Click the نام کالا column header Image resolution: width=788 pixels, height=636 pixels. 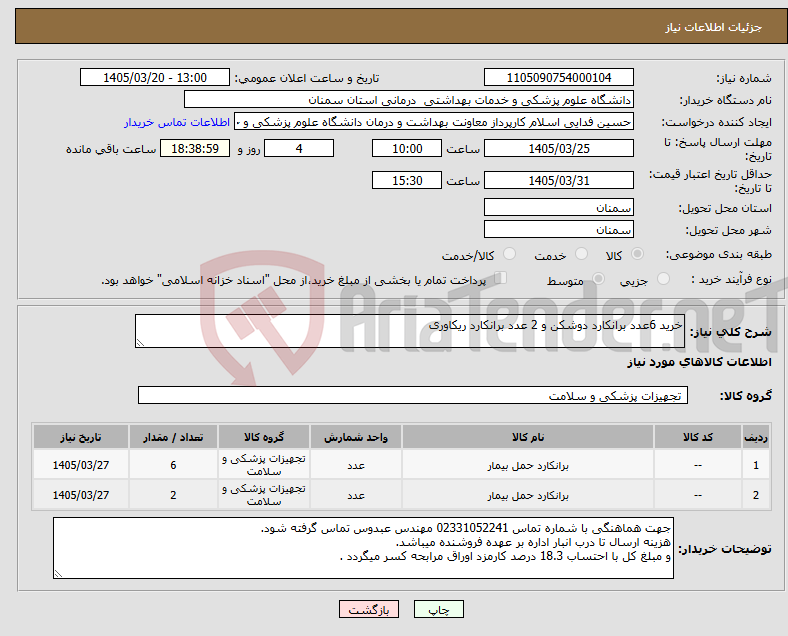point(528,437)
